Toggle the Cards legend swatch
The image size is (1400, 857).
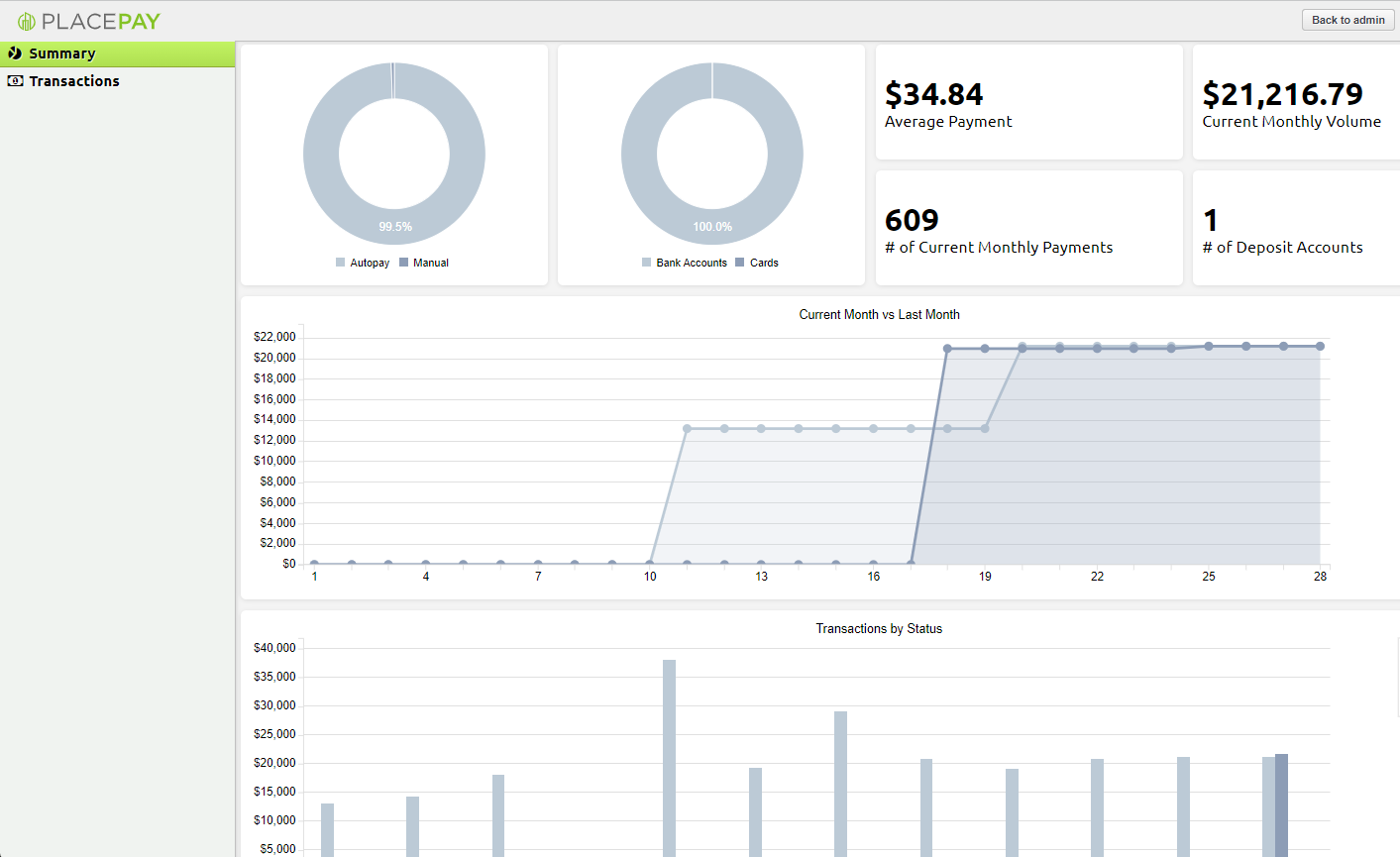740,263
